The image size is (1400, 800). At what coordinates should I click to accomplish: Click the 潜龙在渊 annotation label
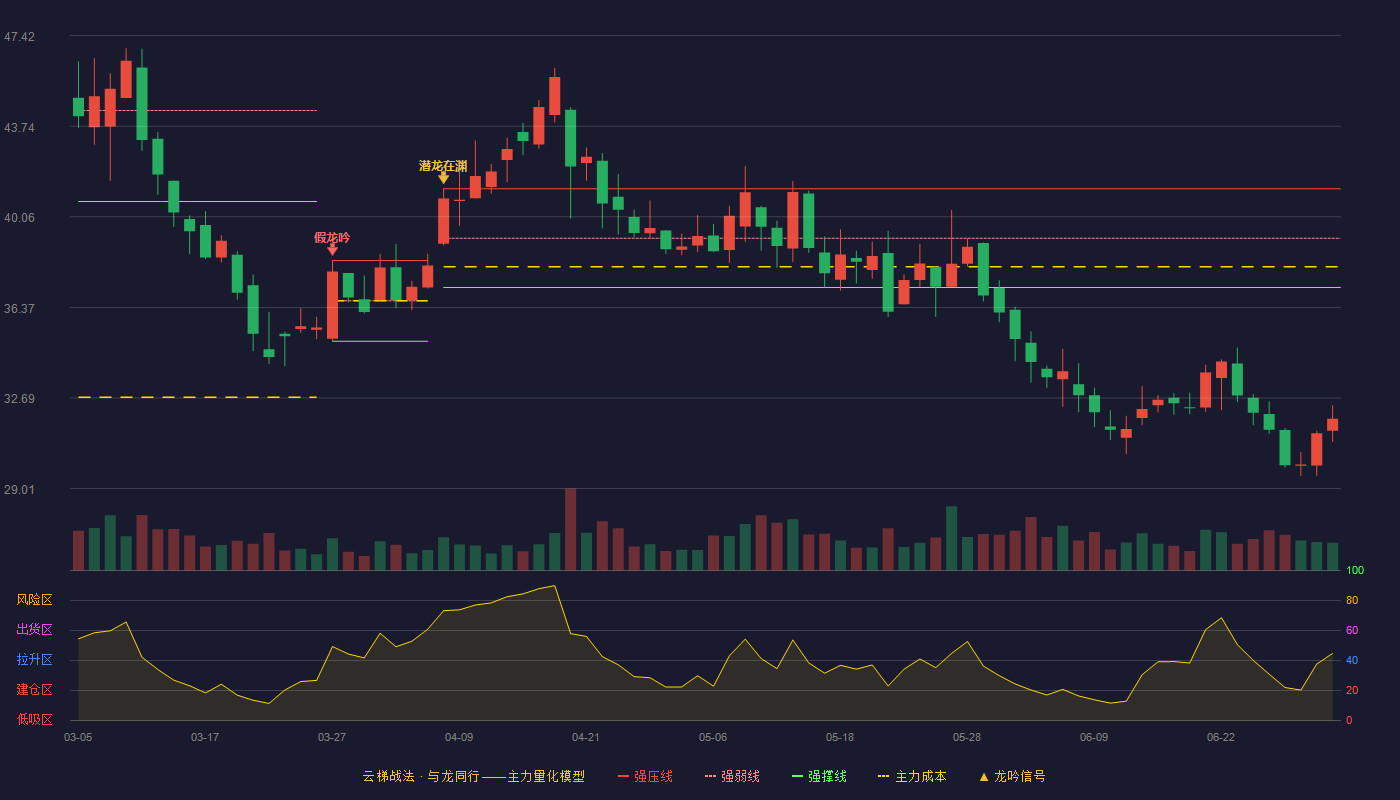coord(443,166)
